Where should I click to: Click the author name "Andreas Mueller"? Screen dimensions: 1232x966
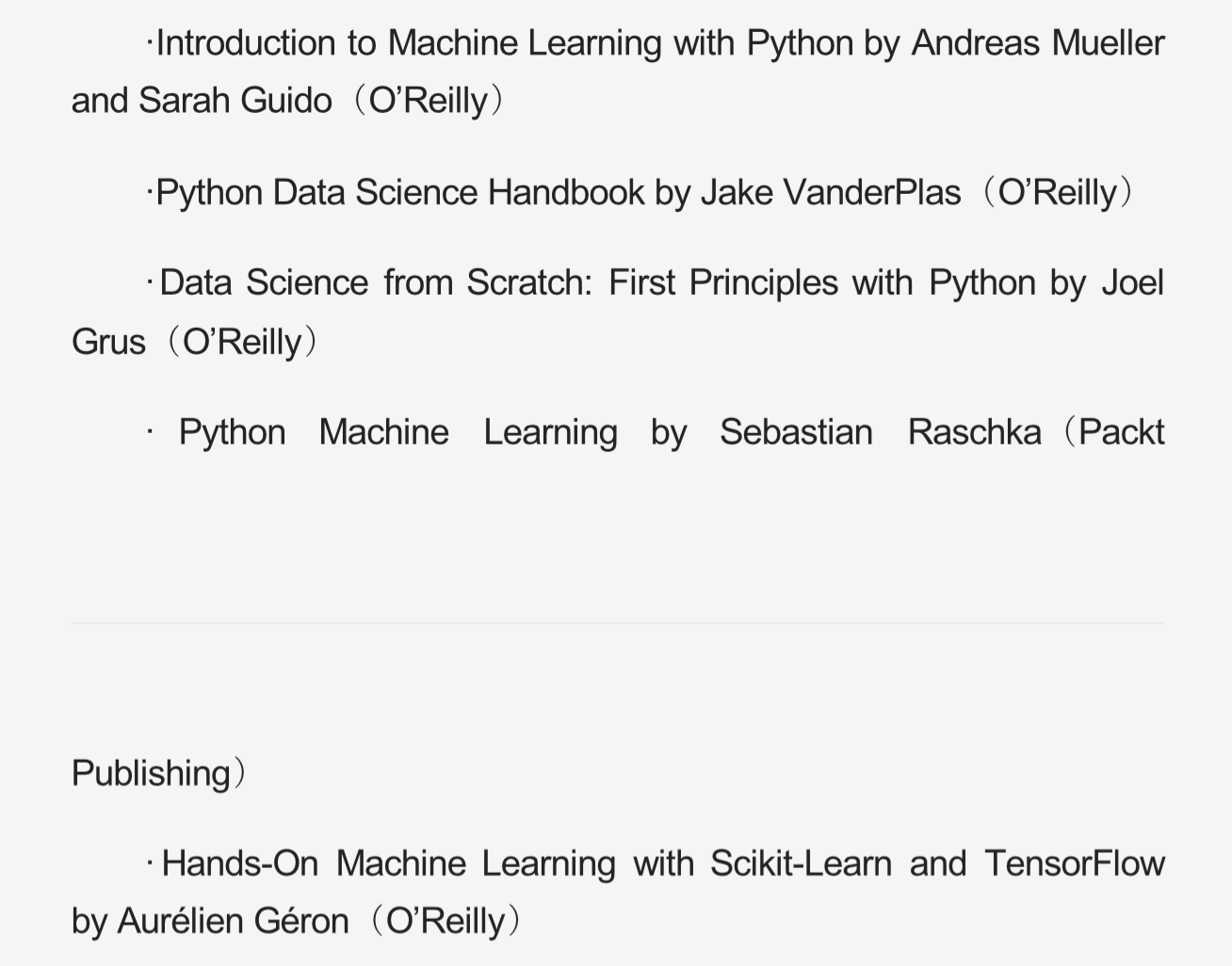[1037, 43]
